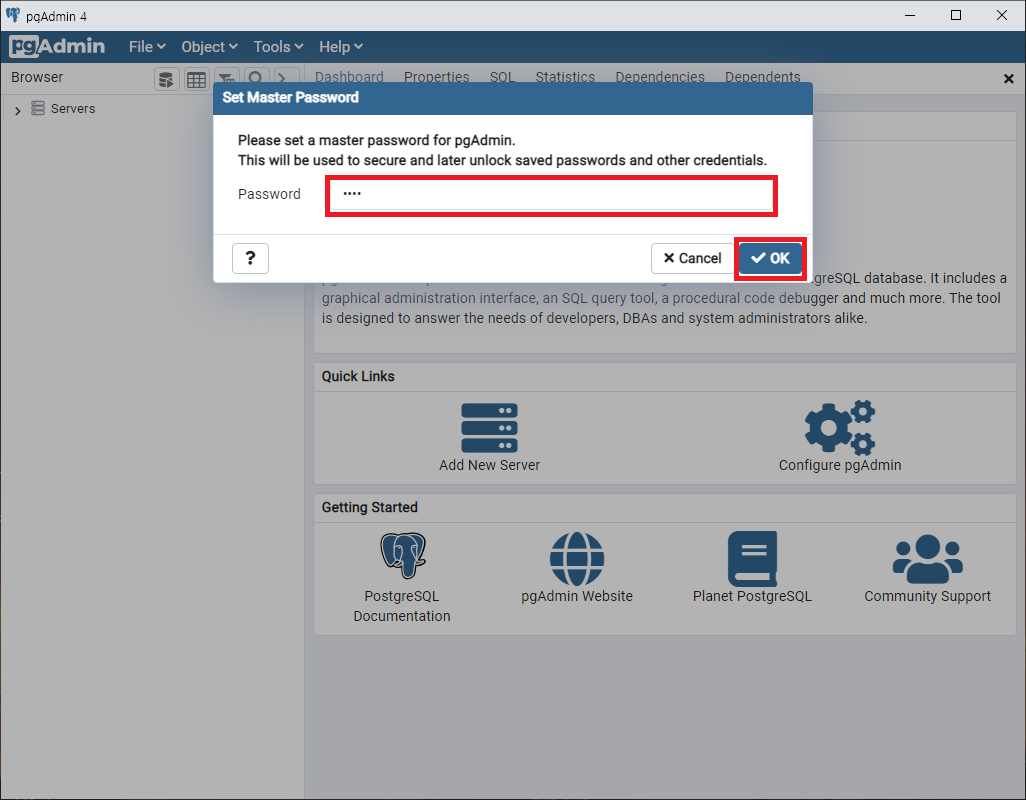
Task: Open the File menu
Action: [x=147, y=47]
